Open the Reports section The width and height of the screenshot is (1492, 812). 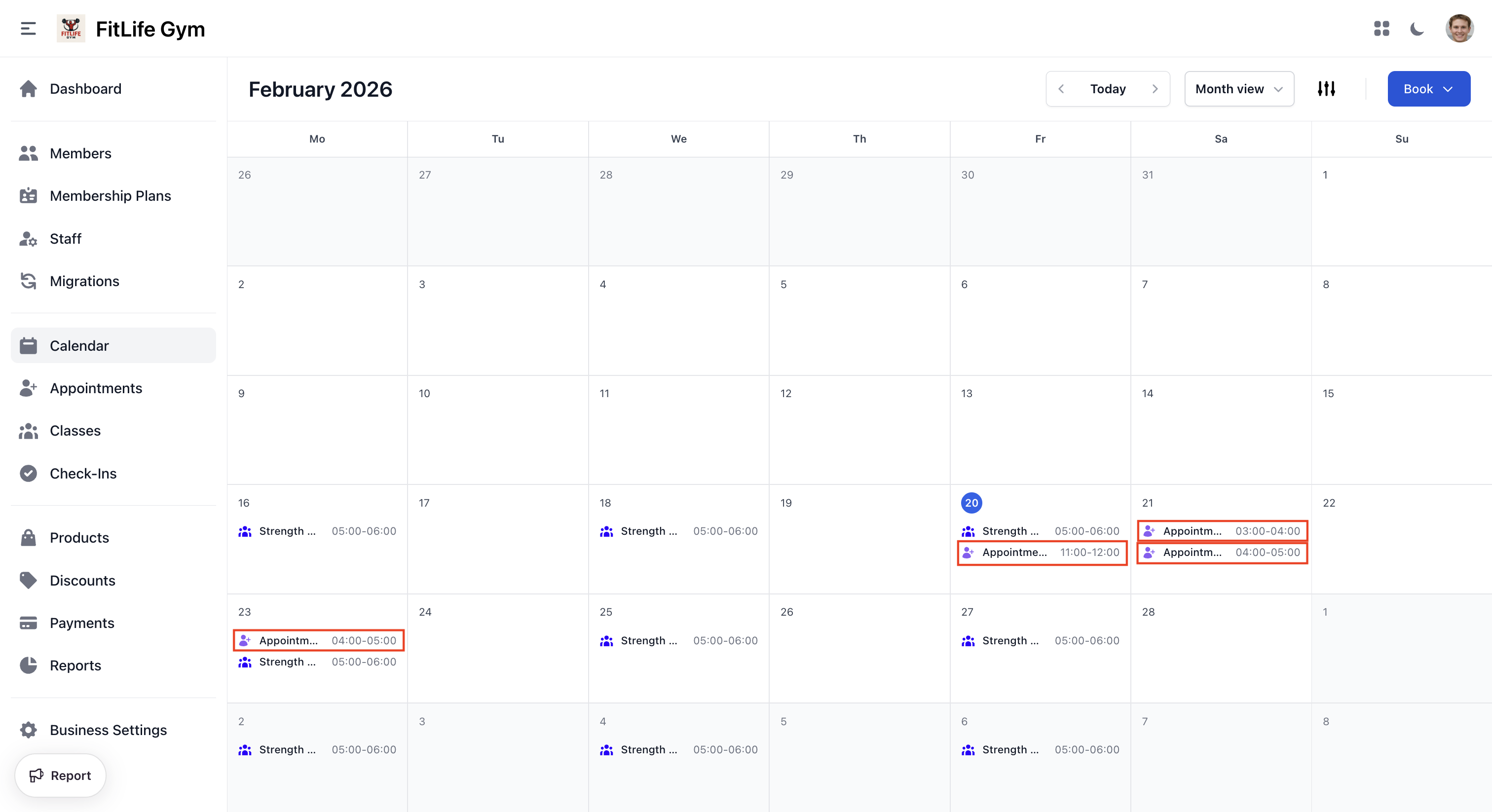[75, 665]
